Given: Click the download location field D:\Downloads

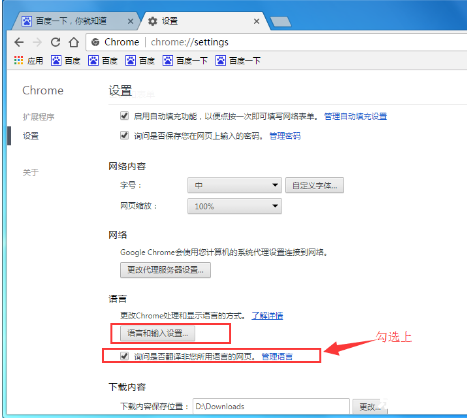Looking at the screenshot, I should point(271,406).
